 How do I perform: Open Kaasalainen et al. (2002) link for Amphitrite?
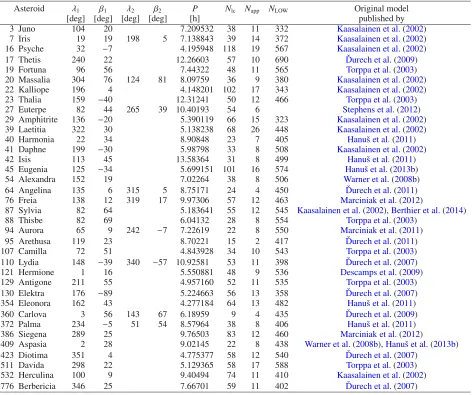pos(381,120)
